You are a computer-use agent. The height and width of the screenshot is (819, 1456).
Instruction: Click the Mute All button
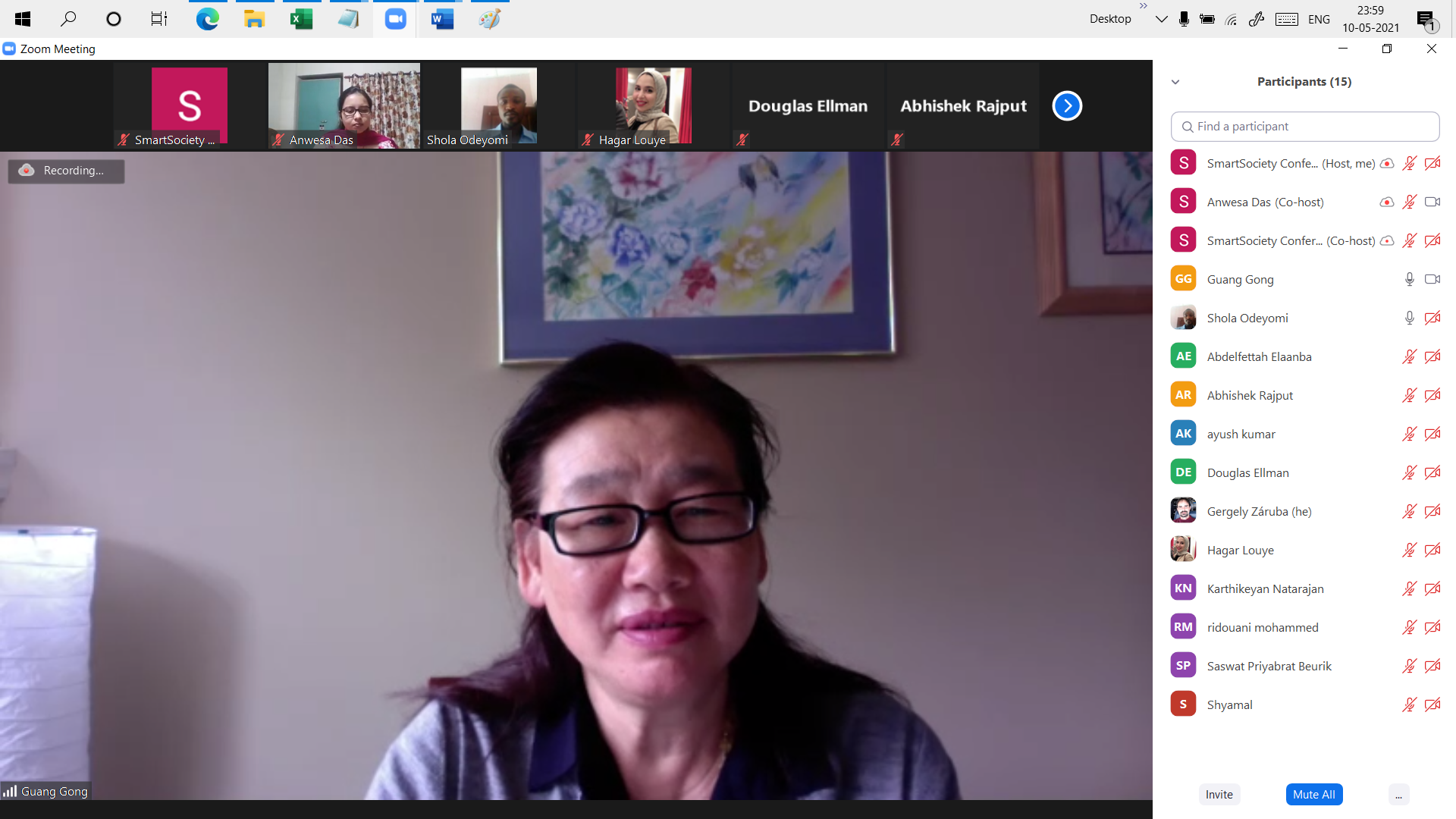click(x=1314, y=794)
